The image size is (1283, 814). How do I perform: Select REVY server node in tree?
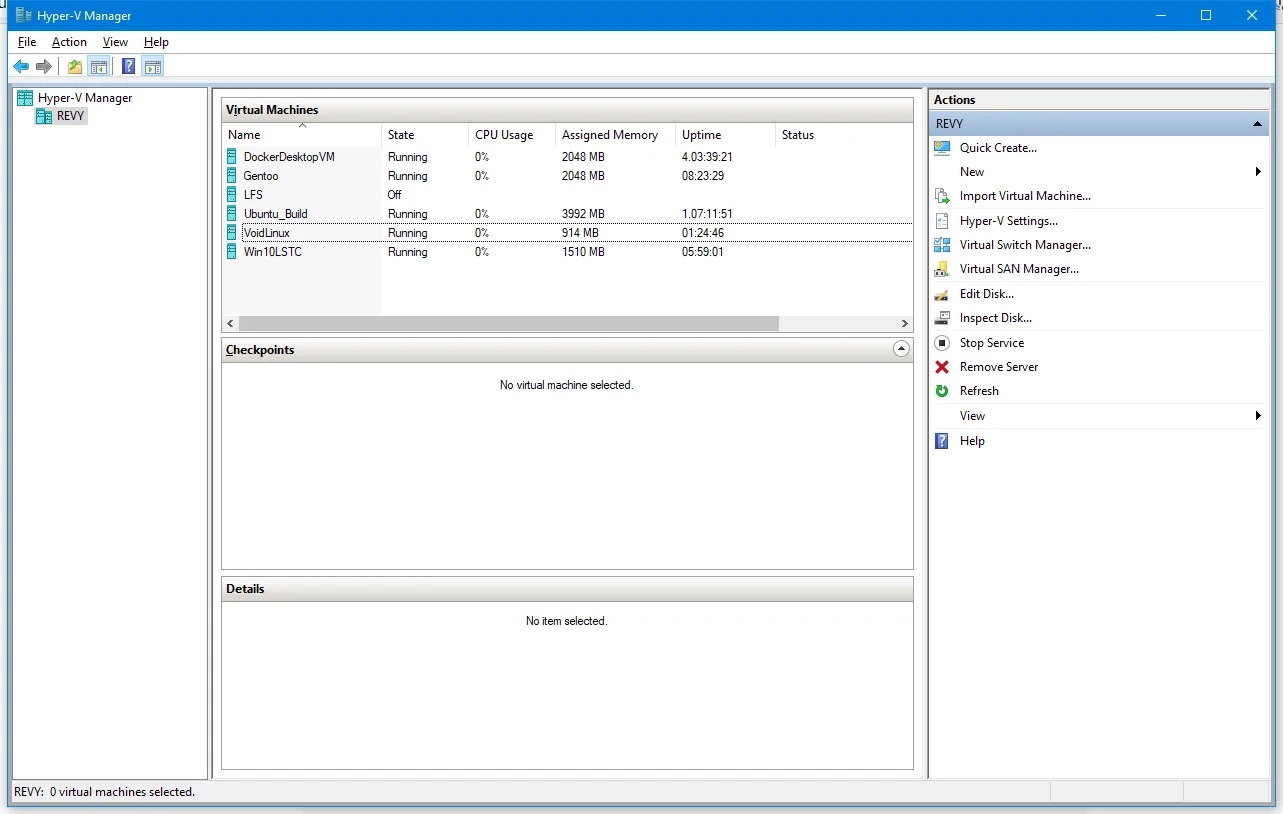(71, 116)
